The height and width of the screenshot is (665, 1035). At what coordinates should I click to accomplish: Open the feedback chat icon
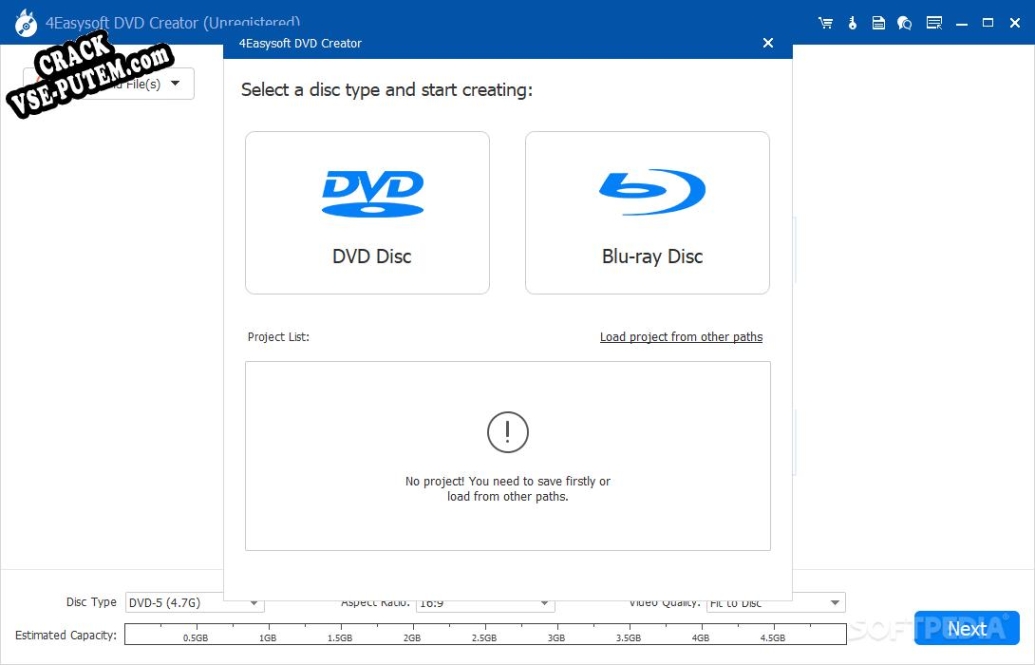pyautogui.click(x=904, y=23)
